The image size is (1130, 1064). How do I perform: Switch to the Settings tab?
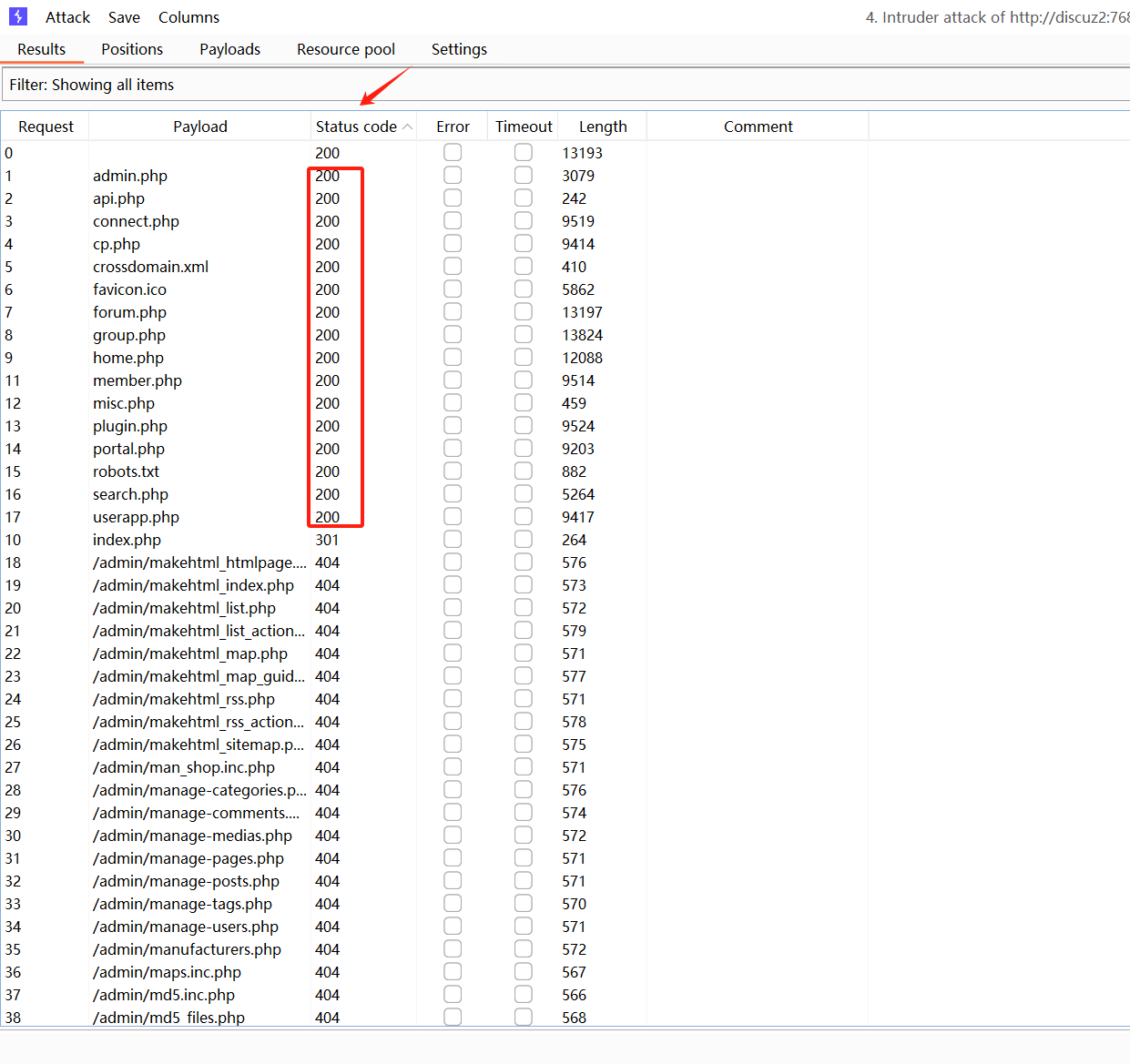click(x=459, y=49)
